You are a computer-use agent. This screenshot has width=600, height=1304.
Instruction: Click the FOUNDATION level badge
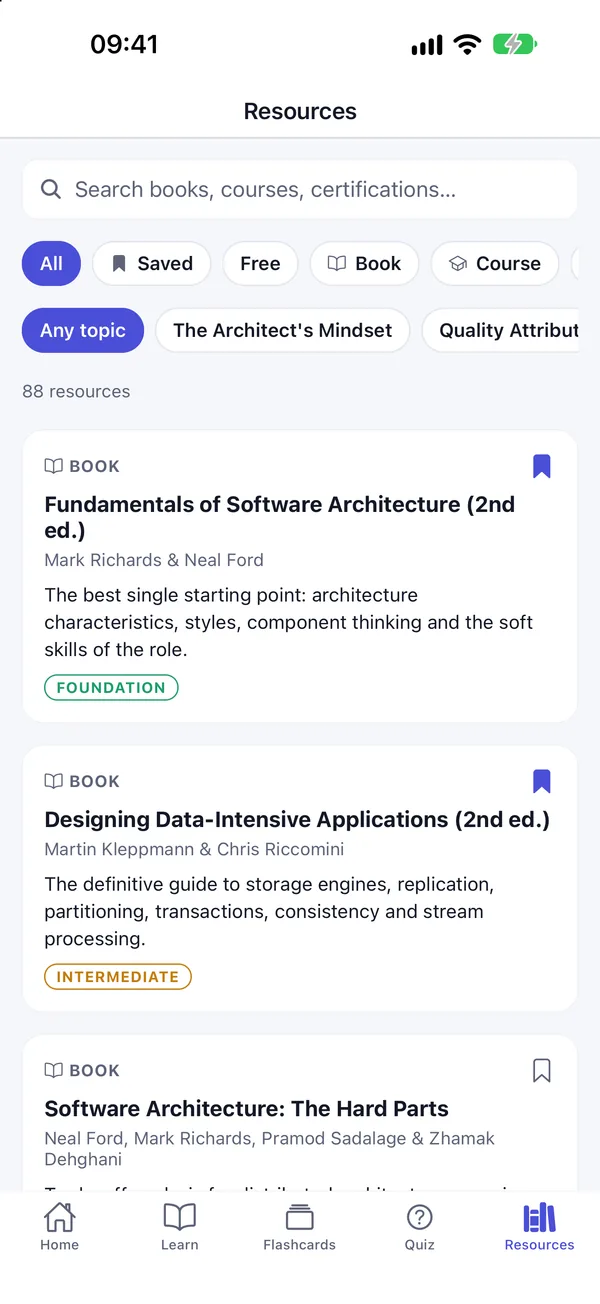111,688
